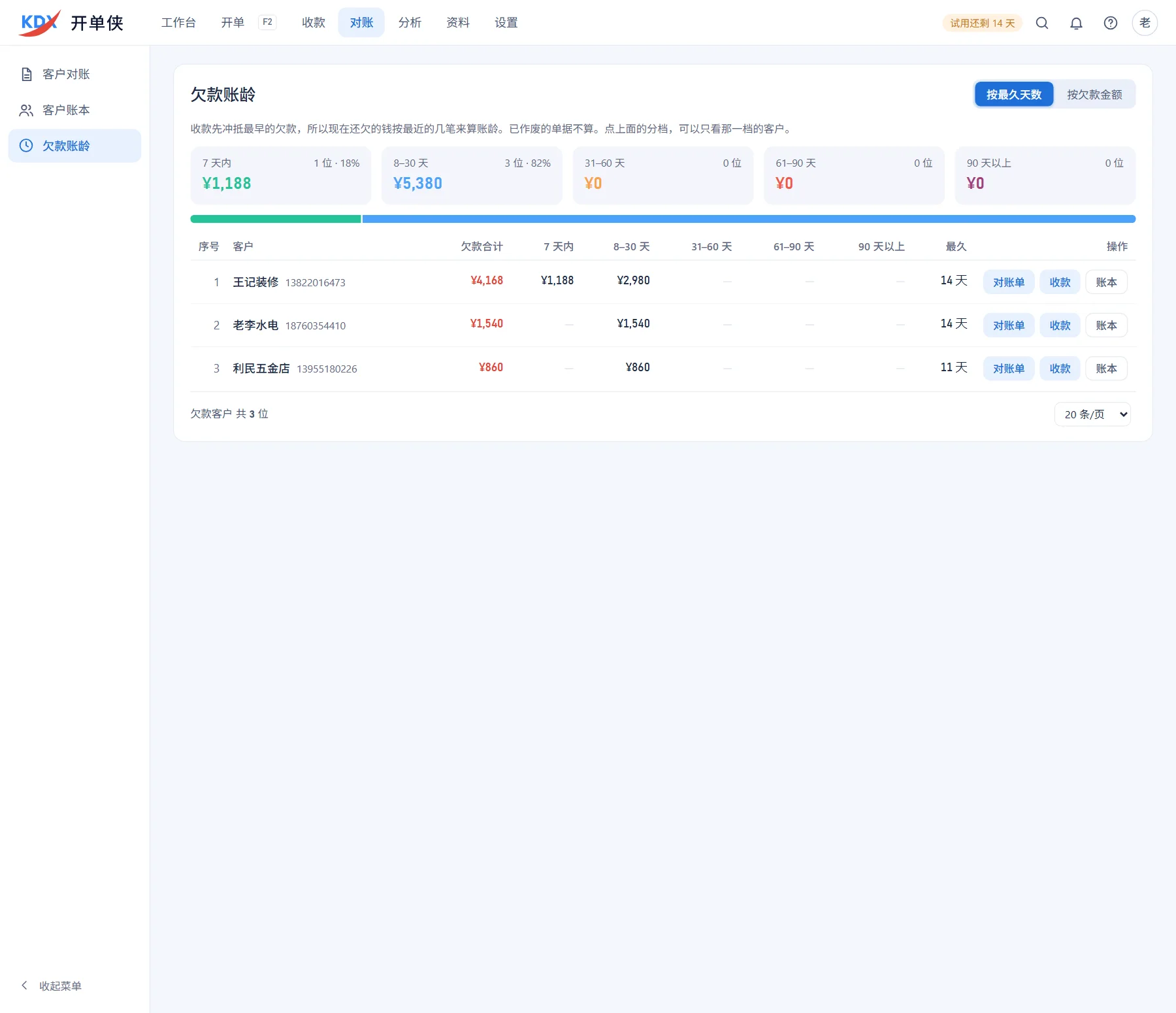Open 账本 for 利民五金店
The image size is (1176, 1013).
pyautogui.click(x=1106, y=369)
